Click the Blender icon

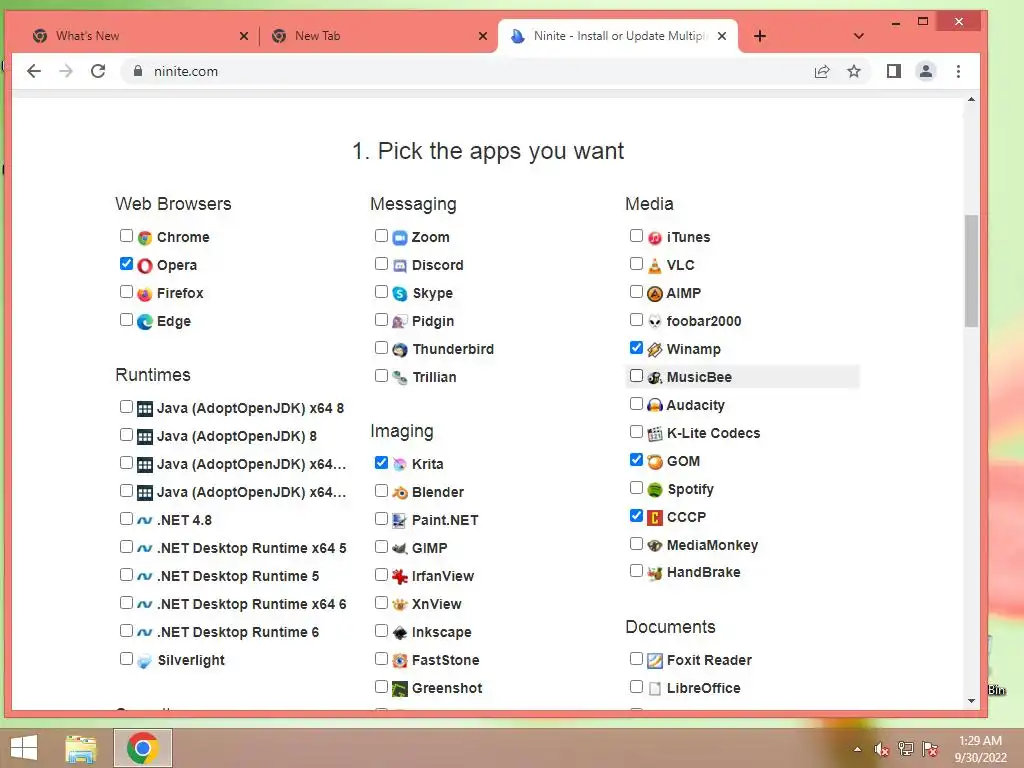(400, 492)
